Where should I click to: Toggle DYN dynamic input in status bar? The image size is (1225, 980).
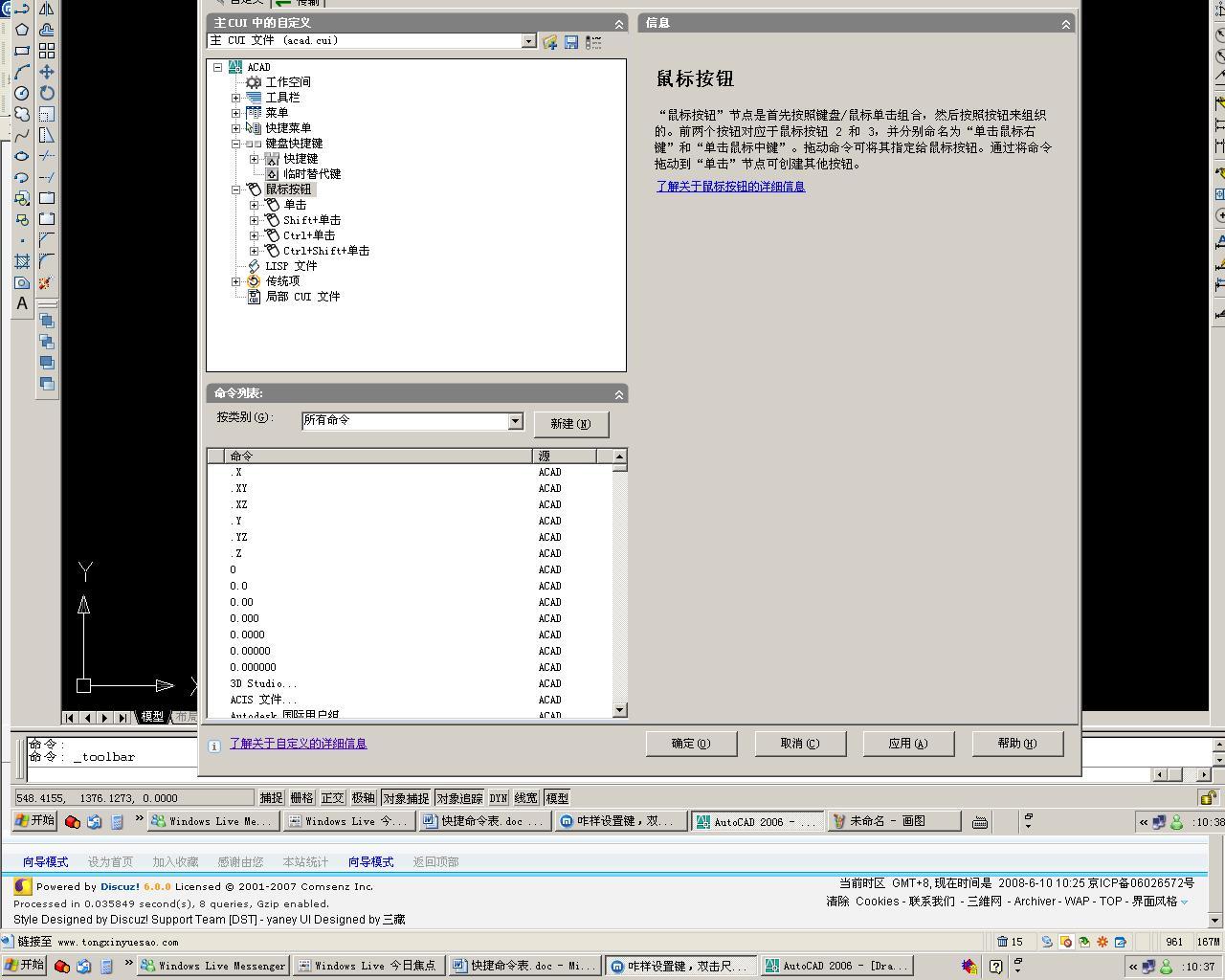point(499,798)
